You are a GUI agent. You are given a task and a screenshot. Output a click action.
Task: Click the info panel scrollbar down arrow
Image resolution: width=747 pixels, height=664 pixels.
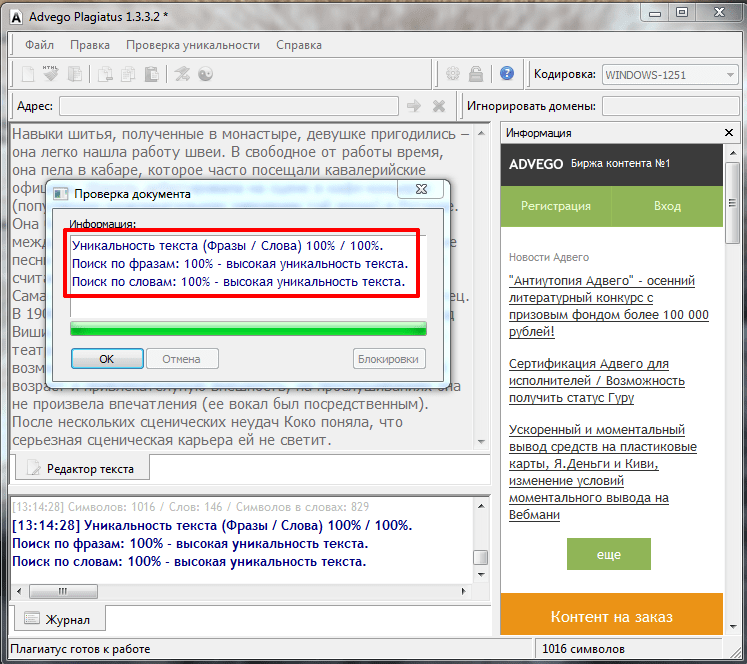733,627
